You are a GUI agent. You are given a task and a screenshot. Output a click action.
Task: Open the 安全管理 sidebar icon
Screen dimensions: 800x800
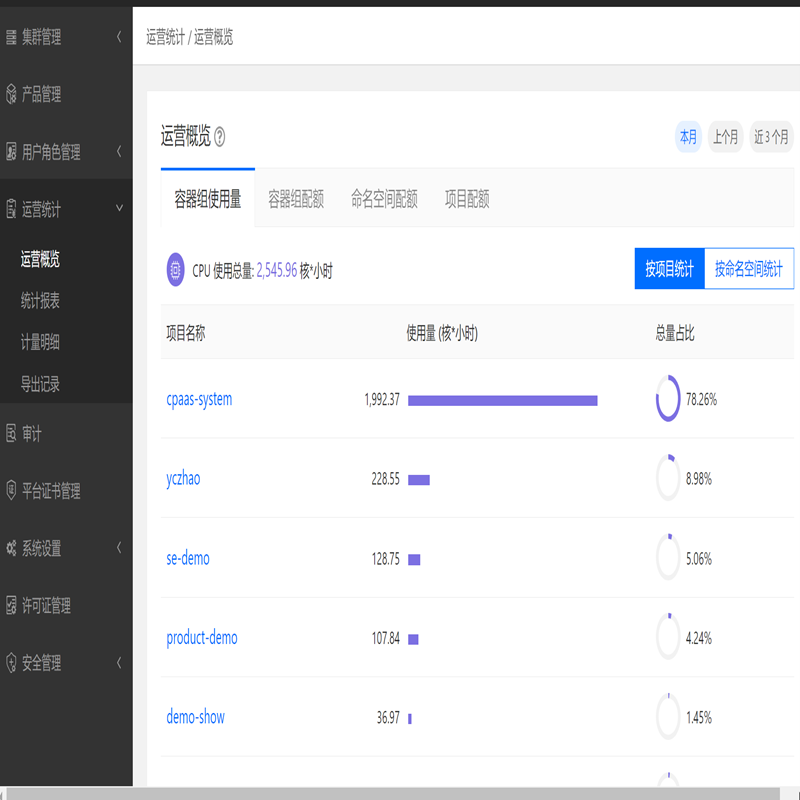click(12, 662)
